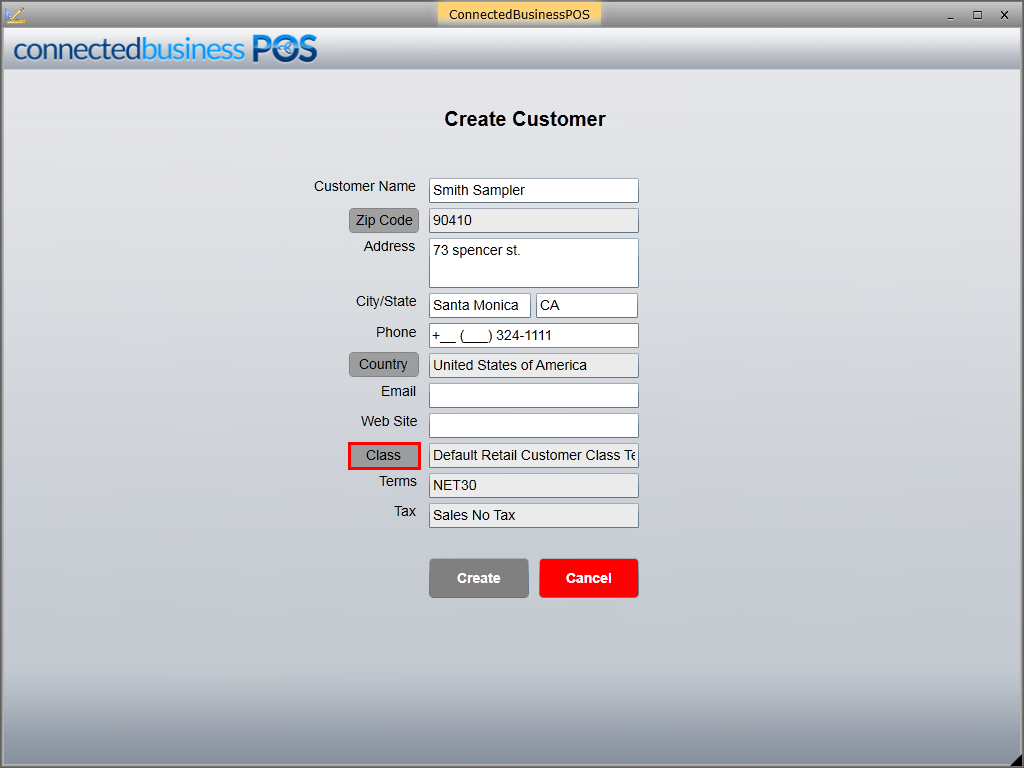This screenshot has width=1024, height=768.
Task: Click the Customer Name label
Action: click(364, 186)
